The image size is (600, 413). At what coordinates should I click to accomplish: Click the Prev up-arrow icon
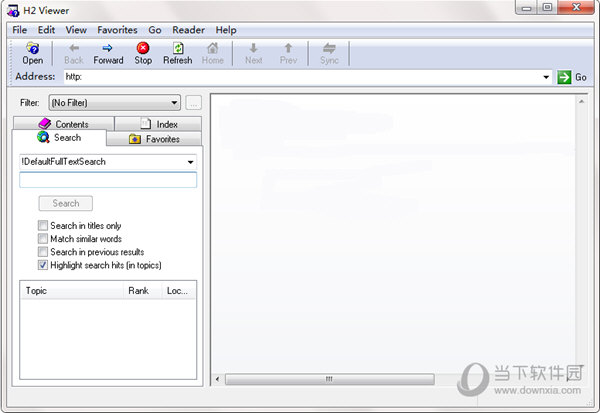point(288,48)
